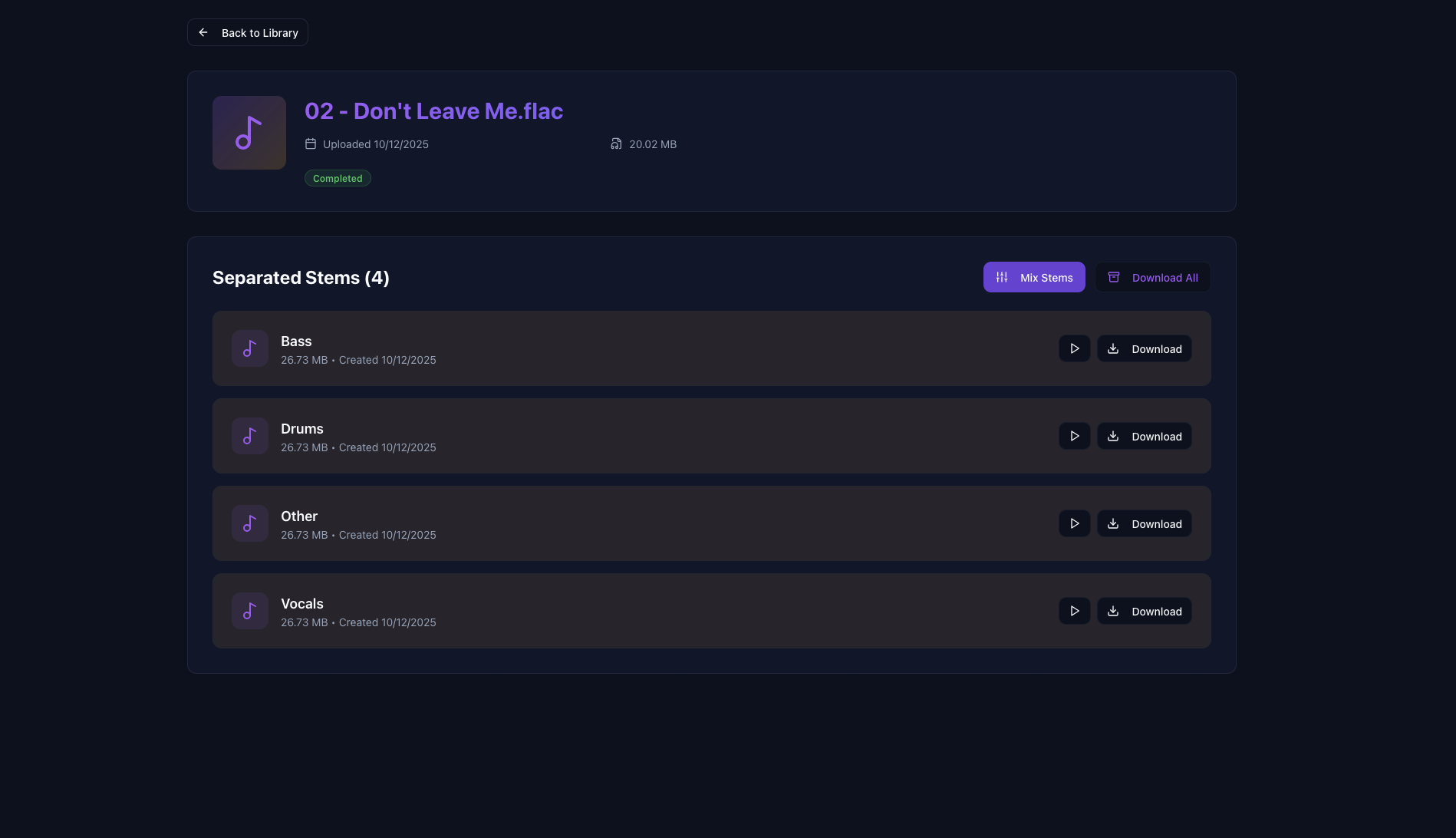
Task: Click the calendar icon beside upload date
Action: 311,144
